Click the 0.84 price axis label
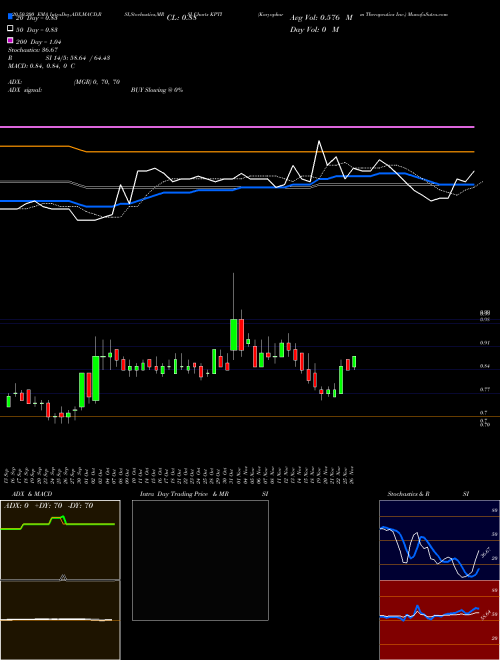Image resolution: width=500 pixels, height=660 pixels. click(x=484, y=366)
